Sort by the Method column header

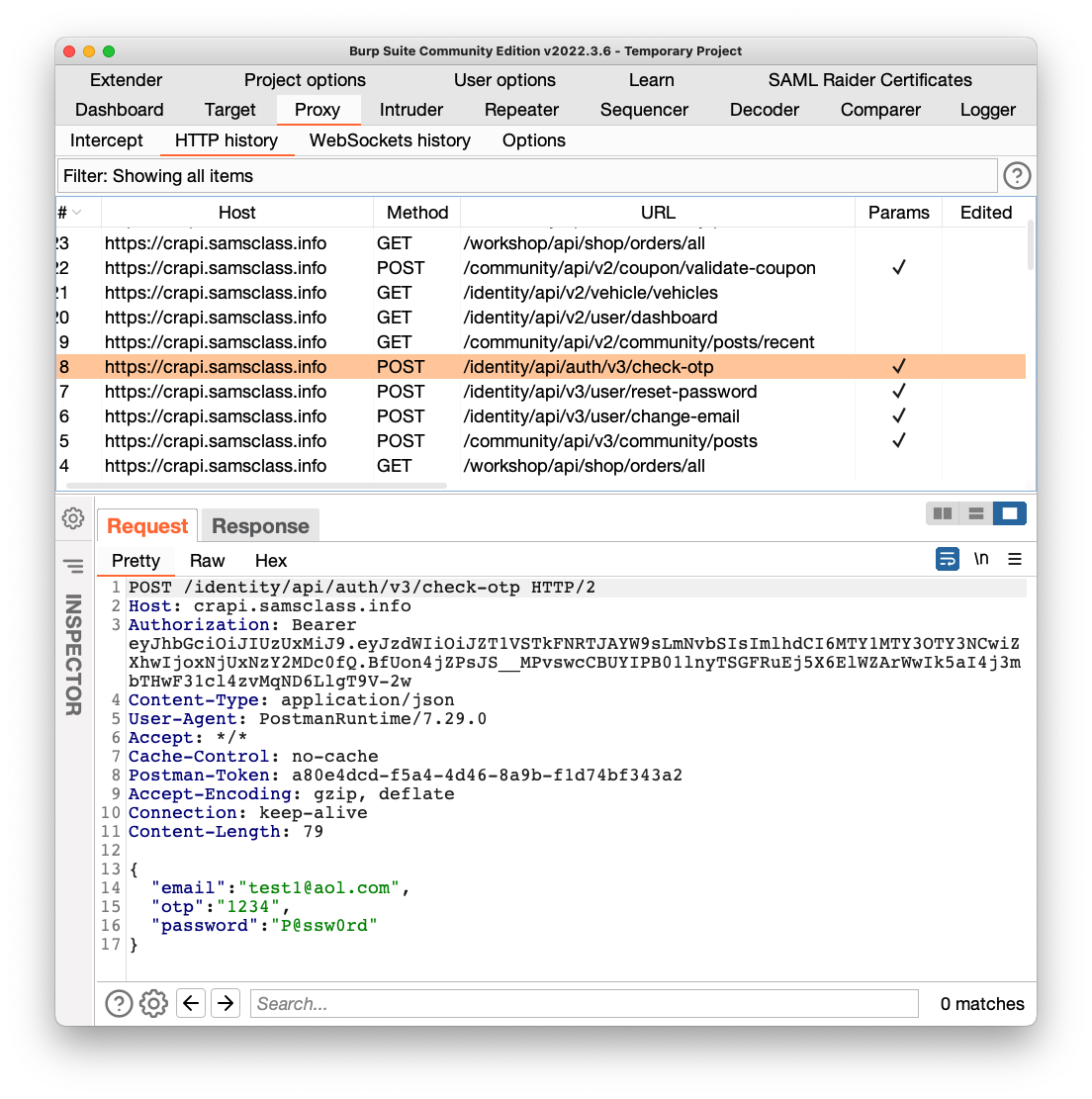click(x=417, y=213)
